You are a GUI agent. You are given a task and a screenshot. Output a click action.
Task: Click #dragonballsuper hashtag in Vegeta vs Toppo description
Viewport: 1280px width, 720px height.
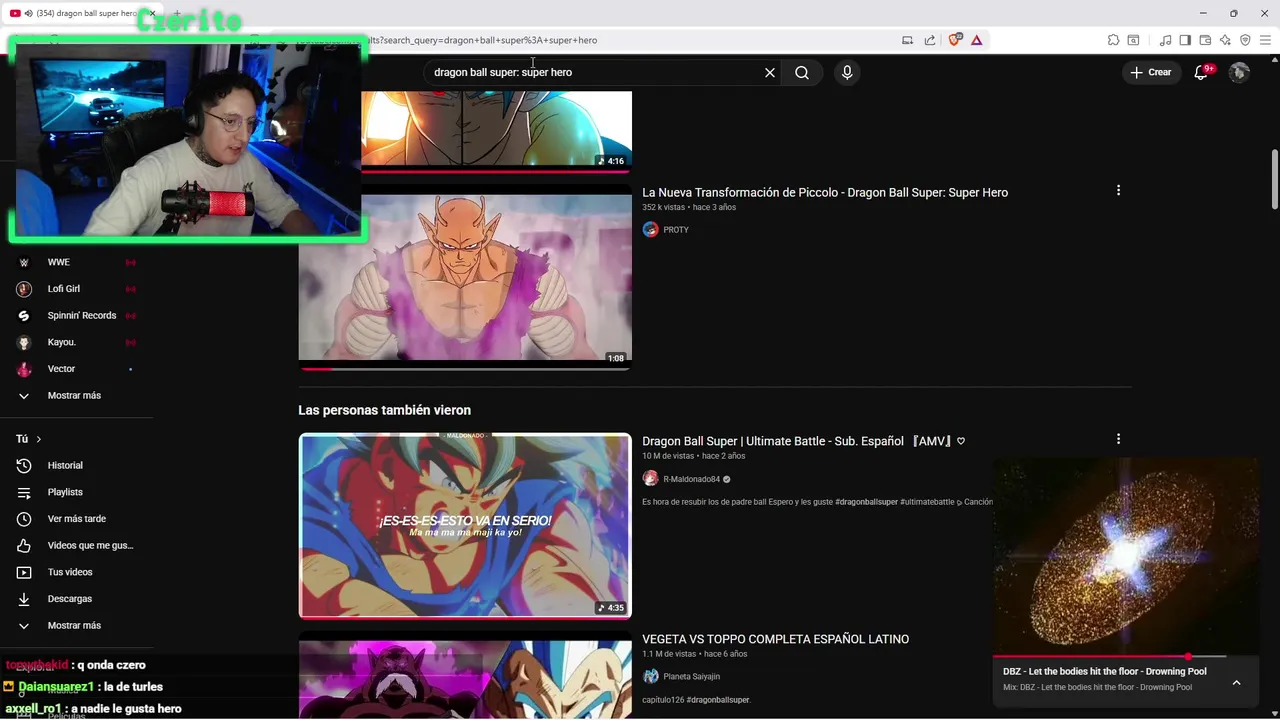coord(718,700)
